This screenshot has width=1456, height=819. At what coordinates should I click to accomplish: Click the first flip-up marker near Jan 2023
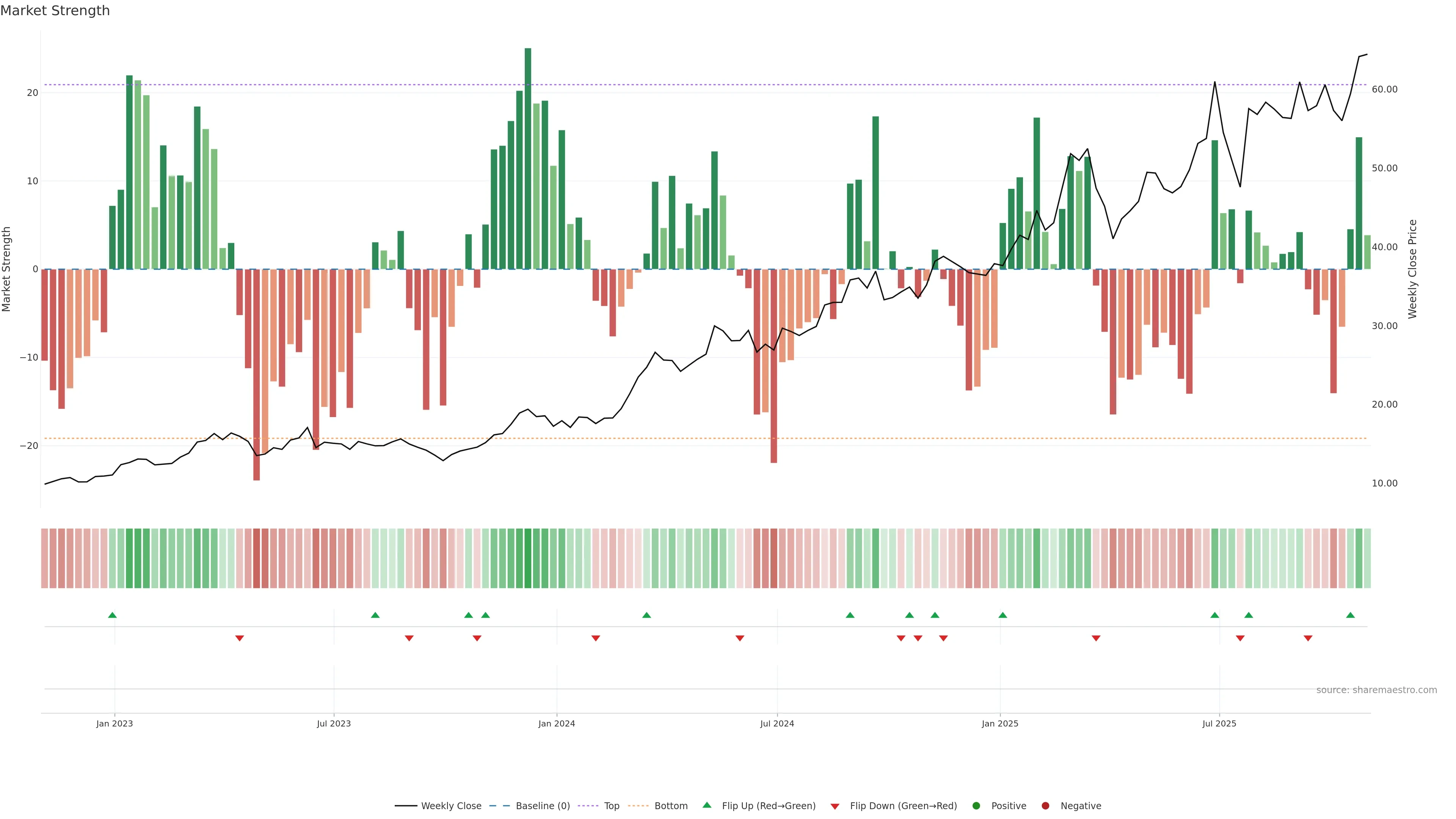pos(113,615)
